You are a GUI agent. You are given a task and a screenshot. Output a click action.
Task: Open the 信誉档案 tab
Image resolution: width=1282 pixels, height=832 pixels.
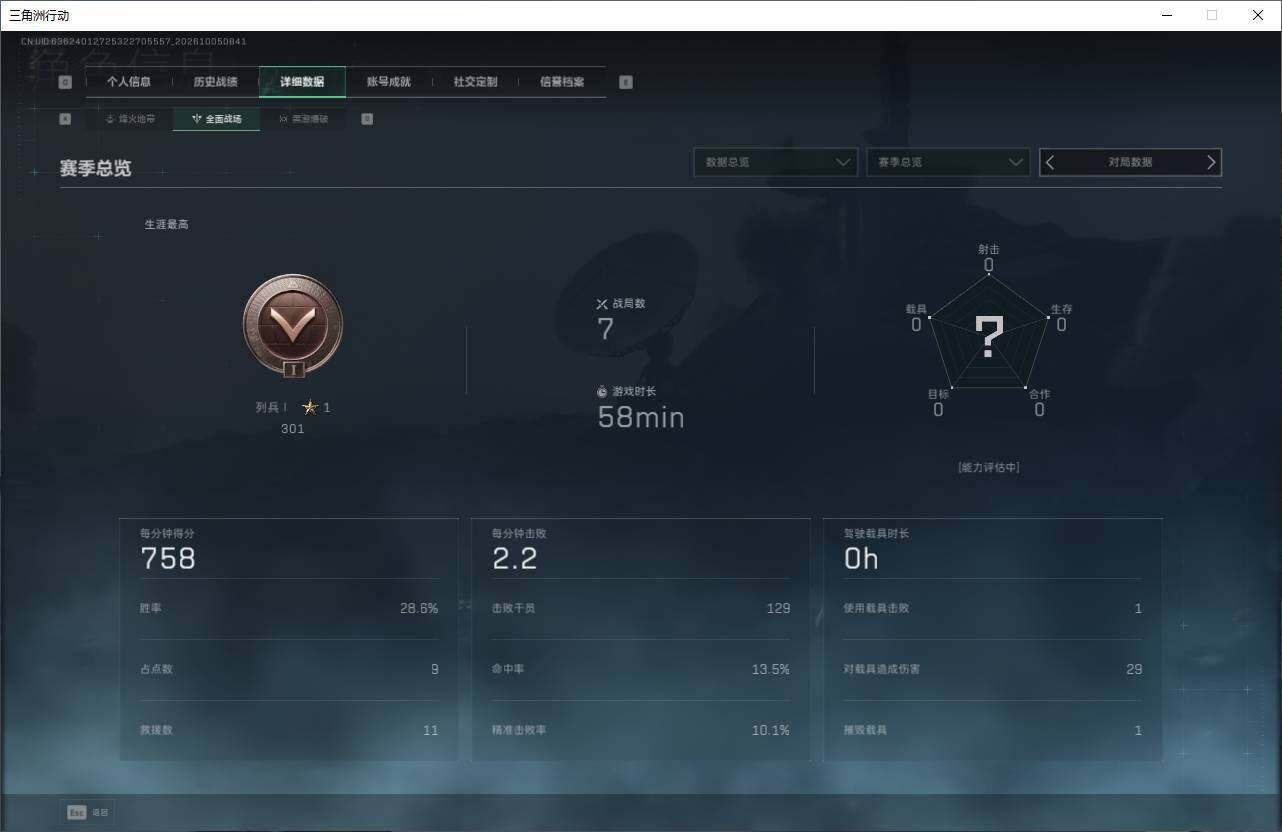point(562,82)
